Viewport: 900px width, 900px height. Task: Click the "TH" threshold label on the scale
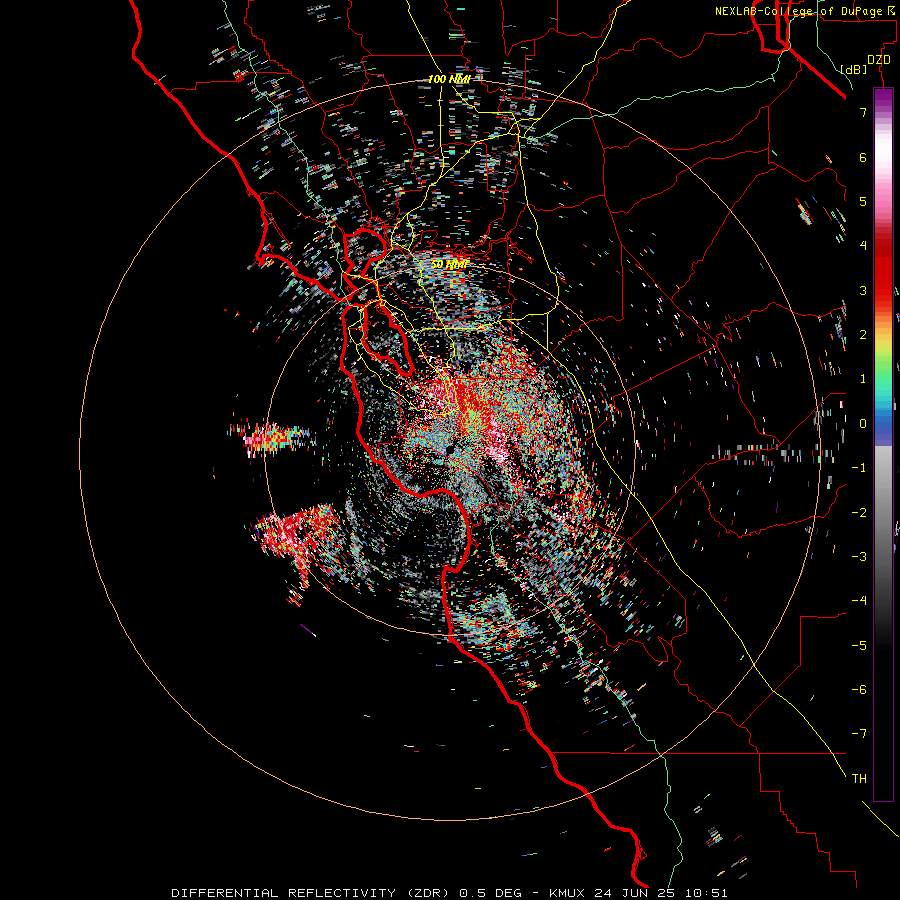859,779
